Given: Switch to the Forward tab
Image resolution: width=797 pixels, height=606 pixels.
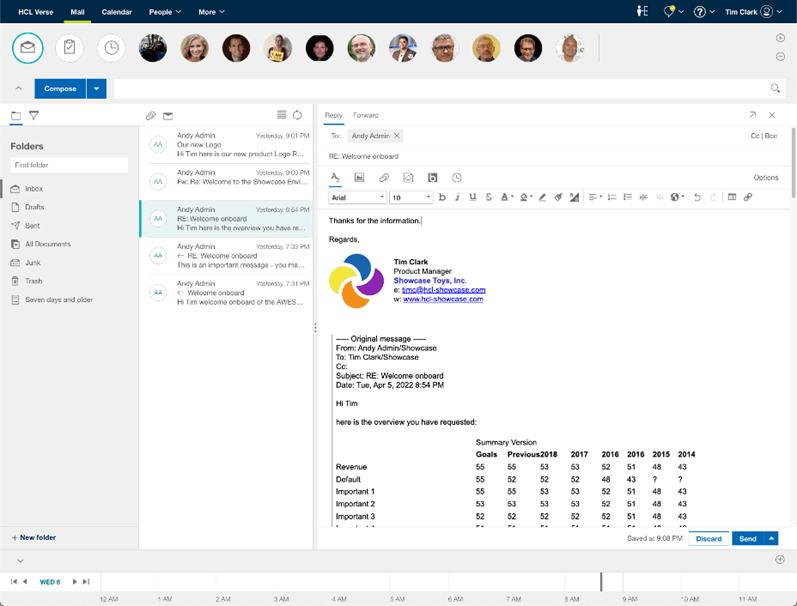Looking at the screenshot, I should (365, 115).
